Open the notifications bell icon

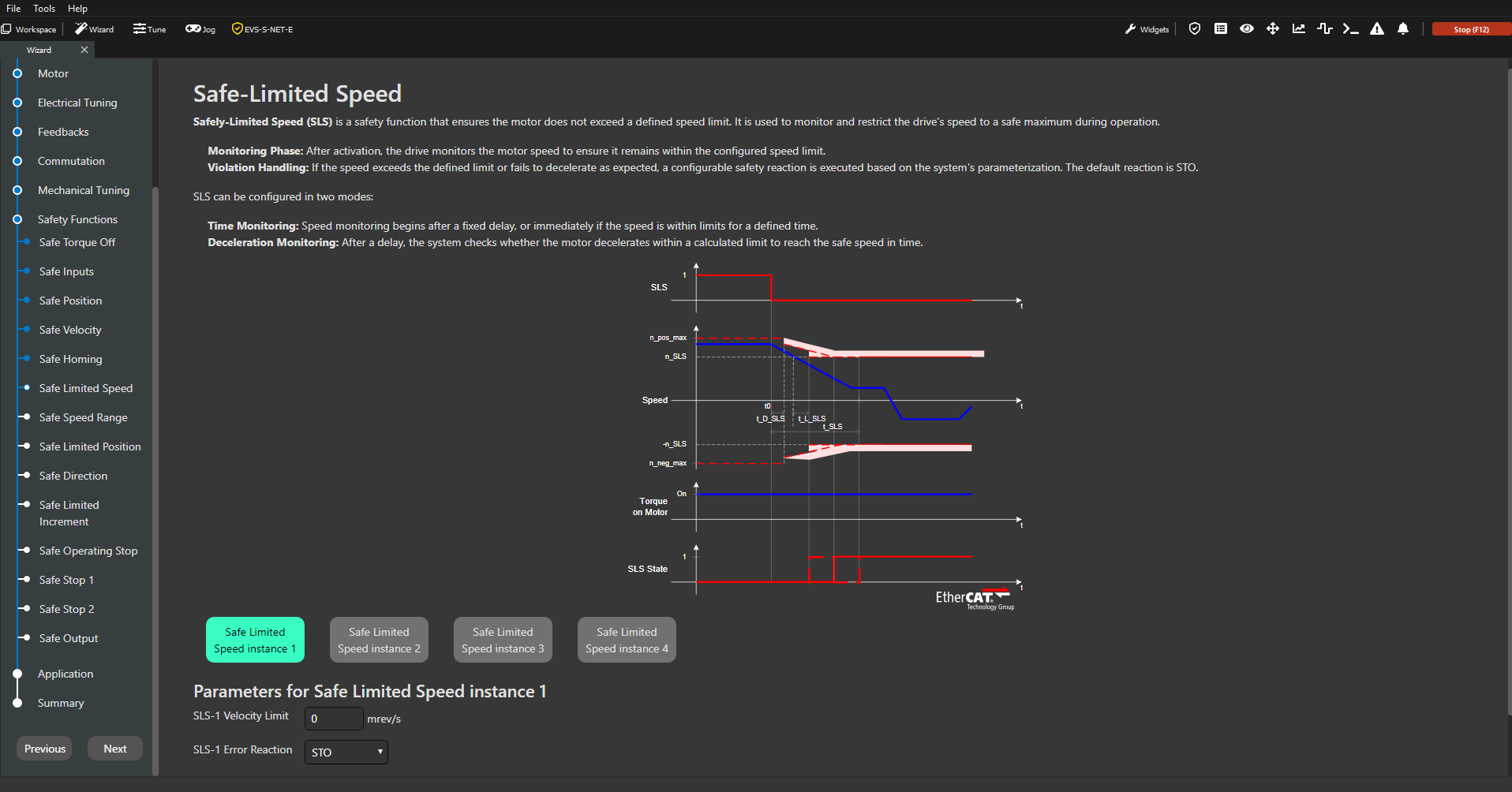click(x=1402, y=29)
